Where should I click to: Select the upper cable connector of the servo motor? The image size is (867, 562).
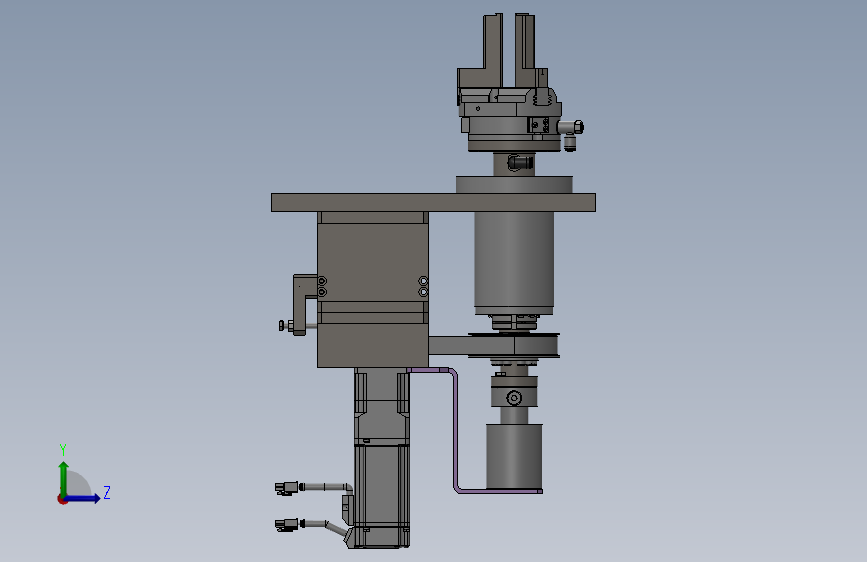288,488
